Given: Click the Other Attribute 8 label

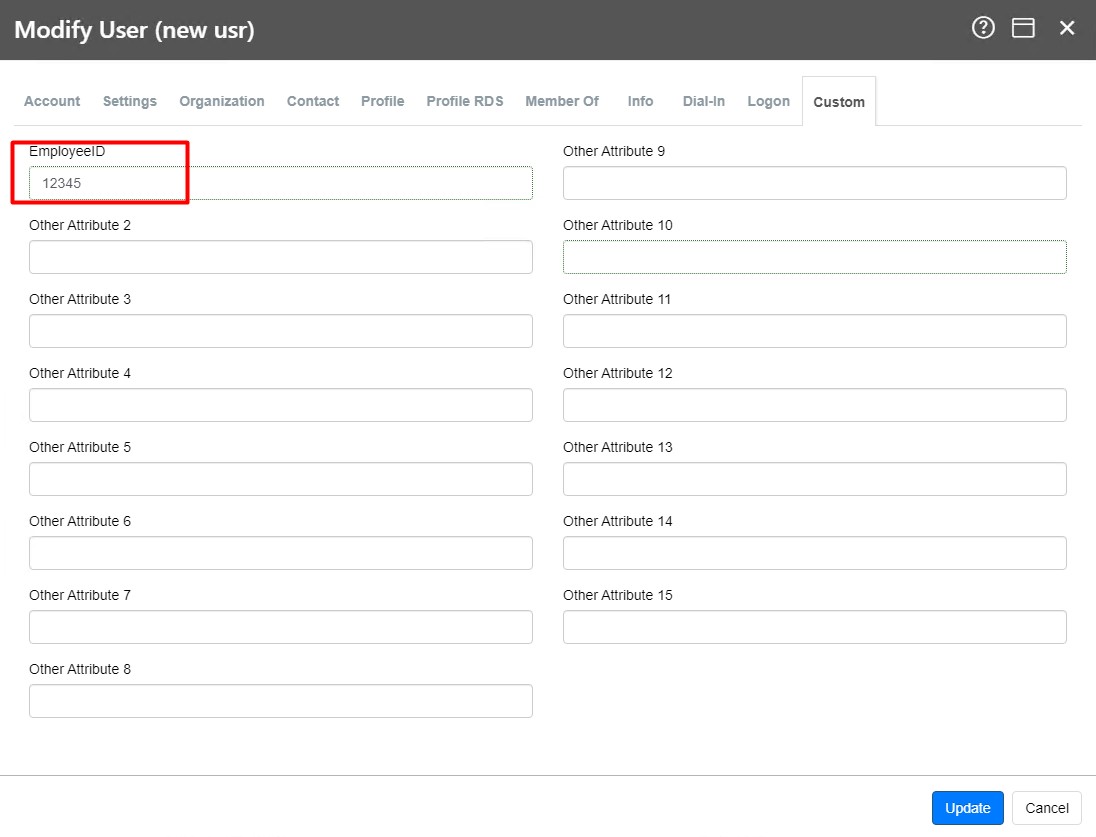Looking at the screenshot, I should coord(80,669).
